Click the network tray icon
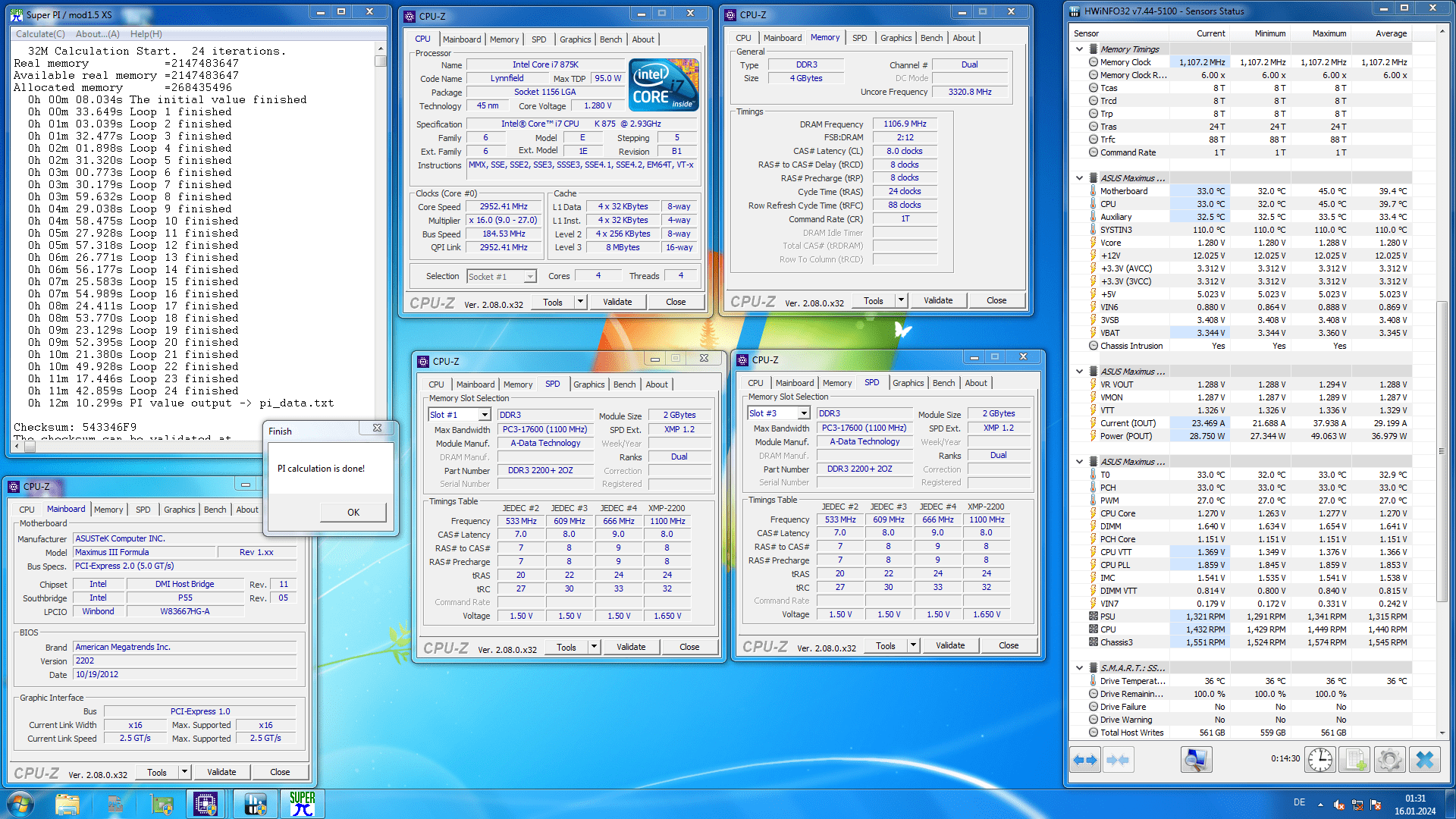 [x=1357, y=805]
